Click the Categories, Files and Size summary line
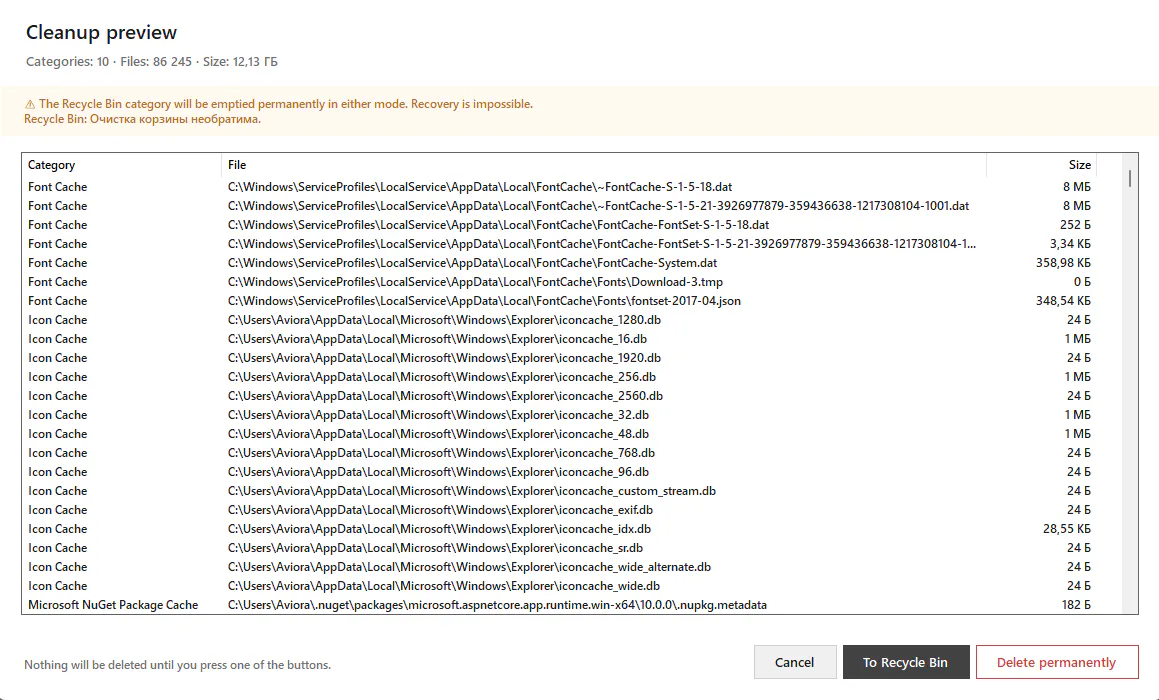The height and width of the screenshot is (700, 1159). coord(152,61)
